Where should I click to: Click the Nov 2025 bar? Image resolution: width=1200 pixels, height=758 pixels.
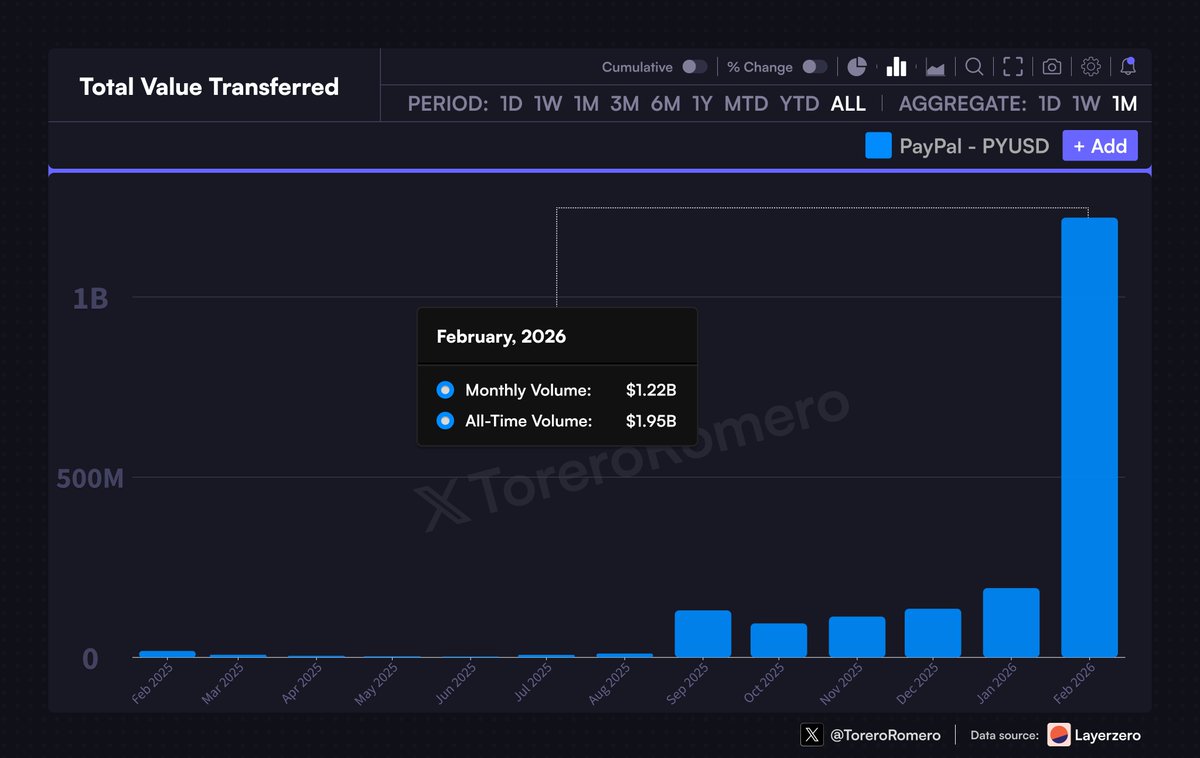pos(857,637)
